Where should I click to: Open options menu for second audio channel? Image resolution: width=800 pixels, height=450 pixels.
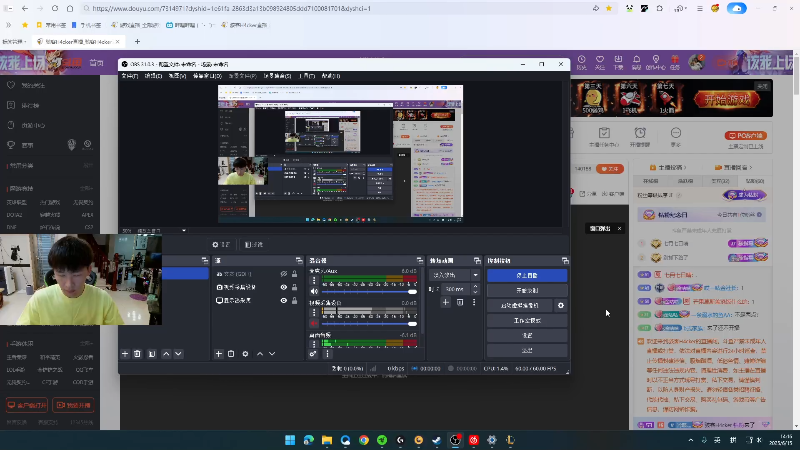314,312
